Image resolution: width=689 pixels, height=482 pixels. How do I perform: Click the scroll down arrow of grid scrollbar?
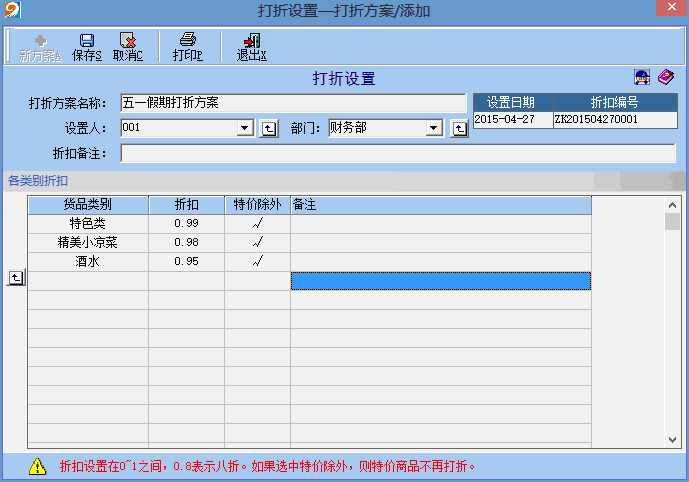(x=672, y=439)
